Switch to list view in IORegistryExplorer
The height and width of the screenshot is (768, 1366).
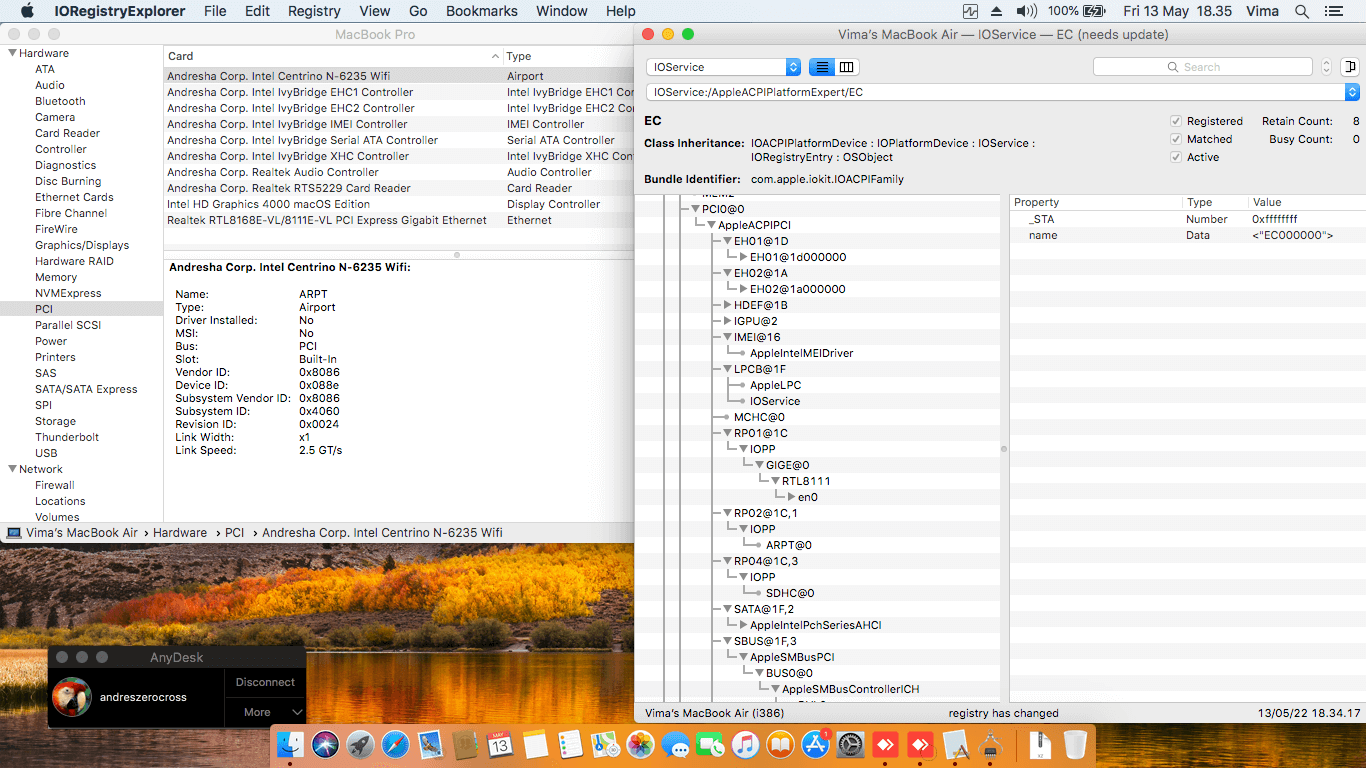click(x=822, y=67)
